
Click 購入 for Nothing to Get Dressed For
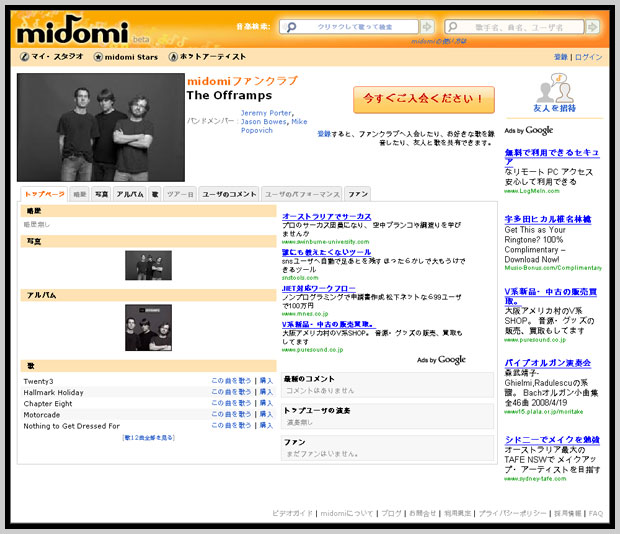[x=266, y=425]
